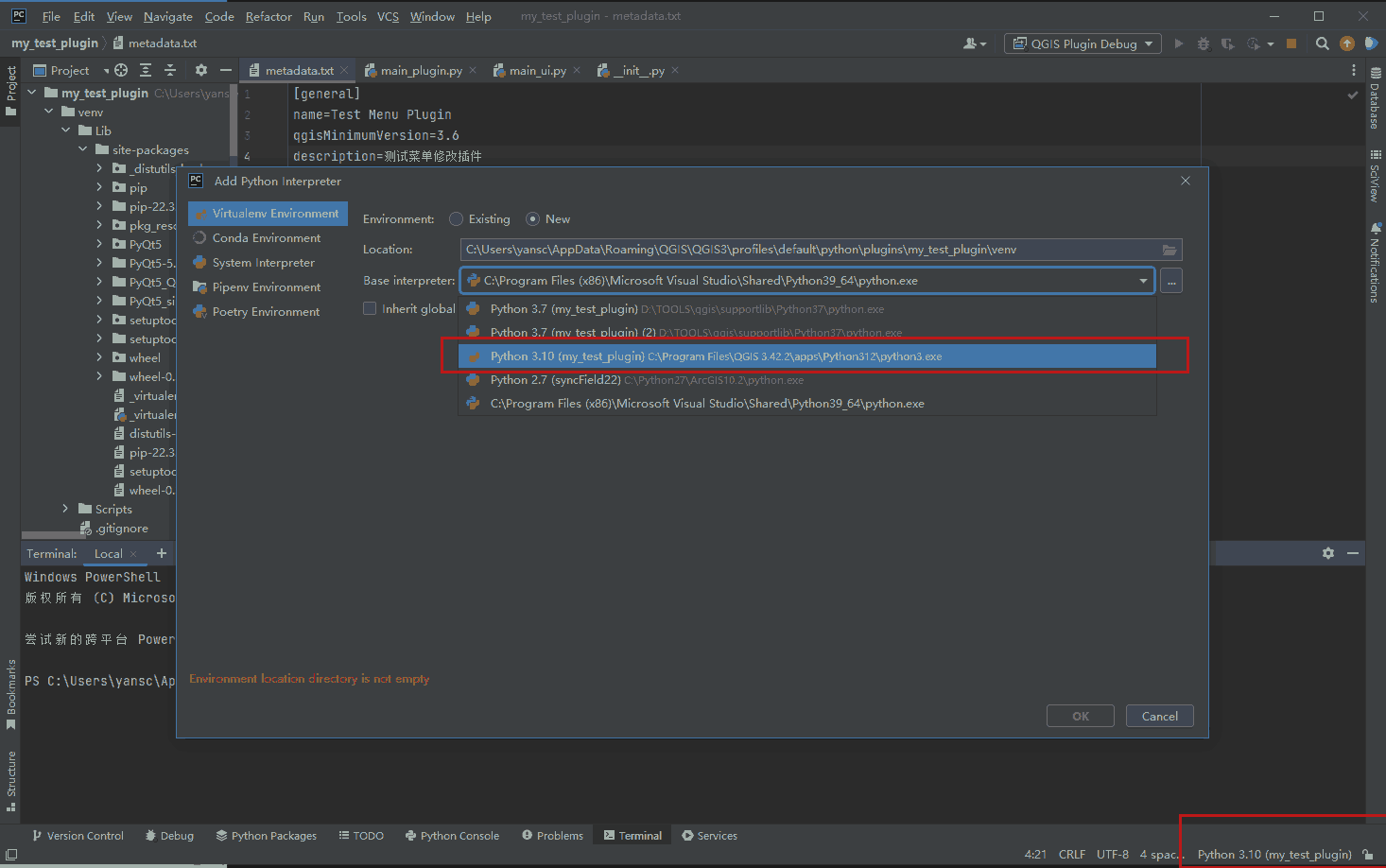Collapse the site-packages folder node
This screenshot has width=1386, height=868.
[83, 149]
